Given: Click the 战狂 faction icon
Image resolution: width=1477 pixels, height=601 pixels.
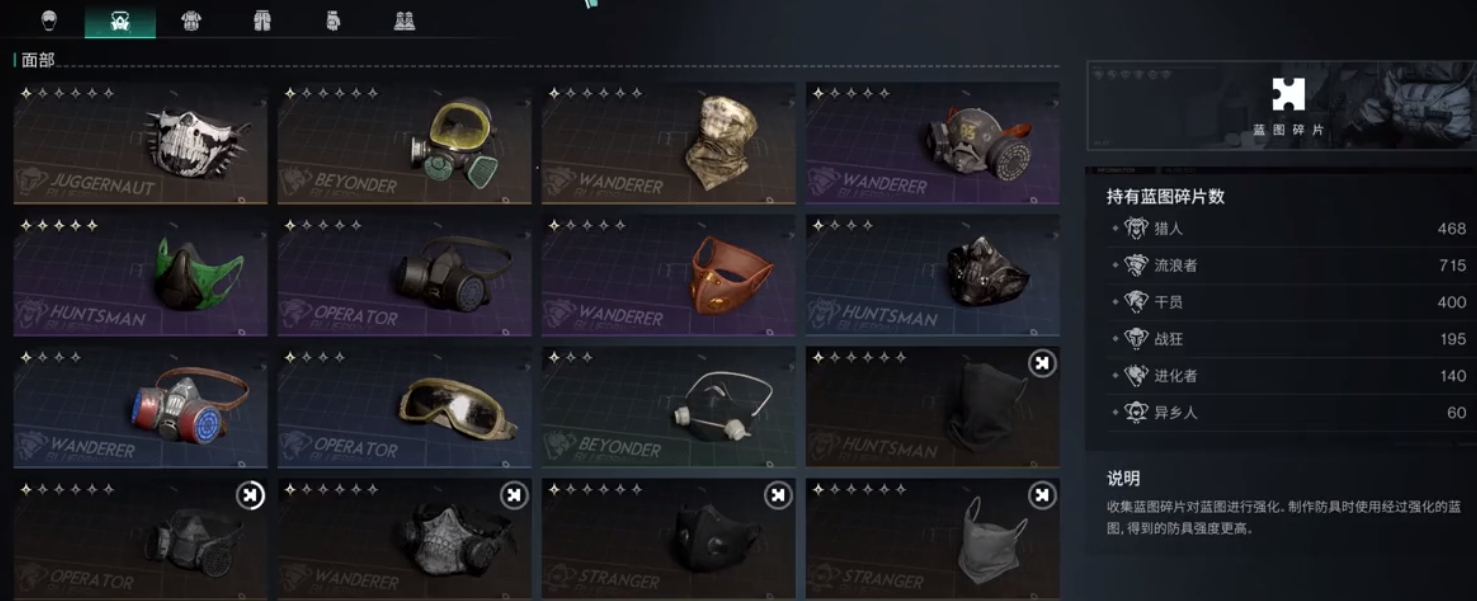Looking at the screenshot, I should (1136, 339).
